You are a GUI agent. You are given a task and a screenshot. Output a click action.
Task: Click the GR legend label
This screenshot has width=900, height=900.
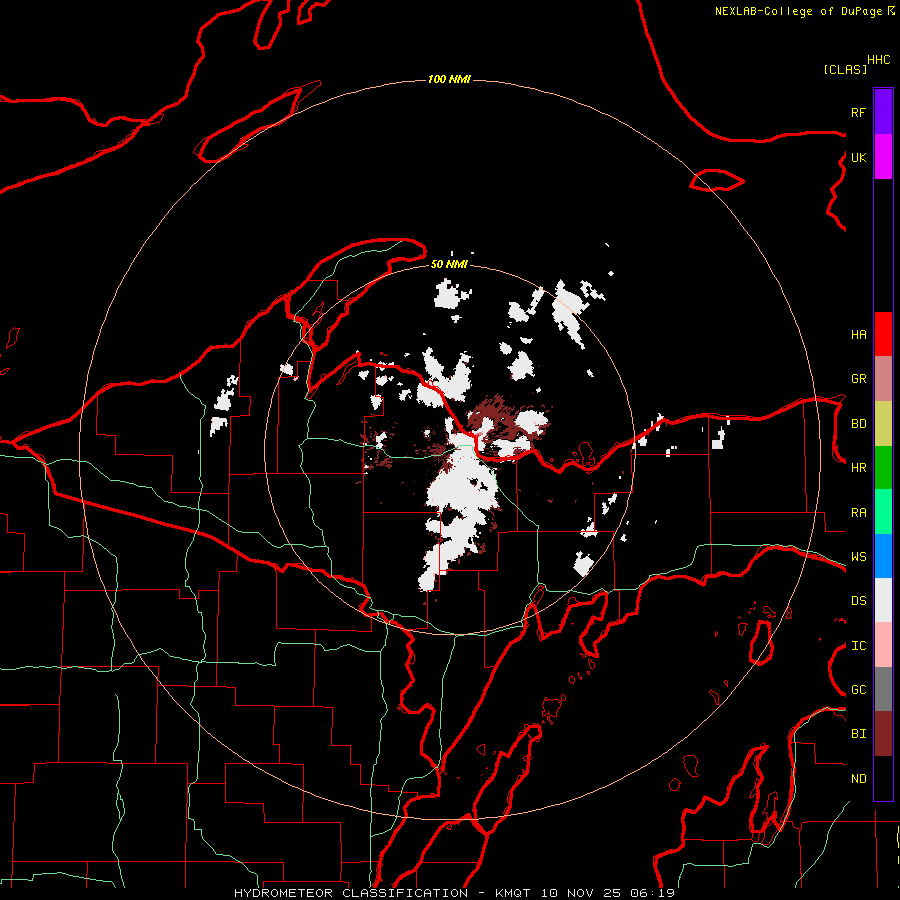pyautogui.click(x=858, y=379)
